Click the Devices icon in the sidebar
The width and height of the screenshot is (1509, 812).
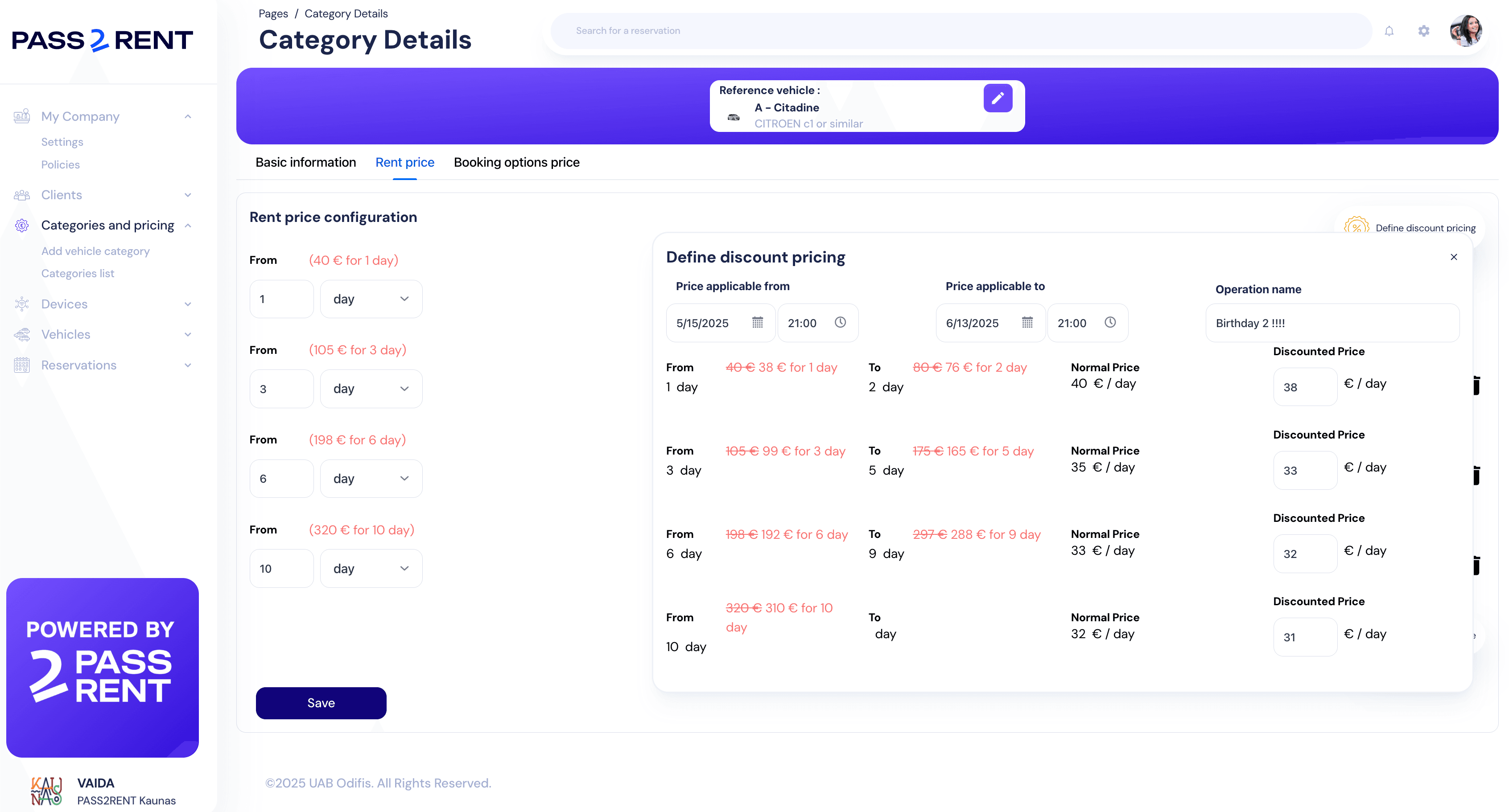coord(22,304)
